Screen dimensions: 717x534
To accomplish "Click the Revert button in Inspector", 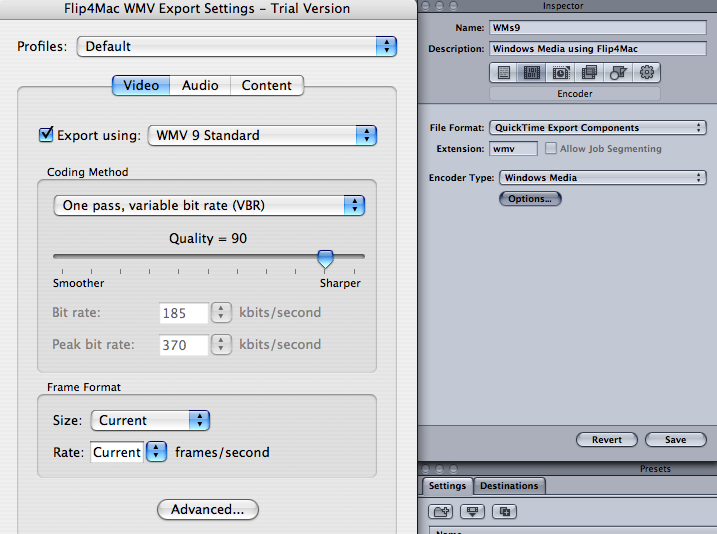I will tap(607, 439).
